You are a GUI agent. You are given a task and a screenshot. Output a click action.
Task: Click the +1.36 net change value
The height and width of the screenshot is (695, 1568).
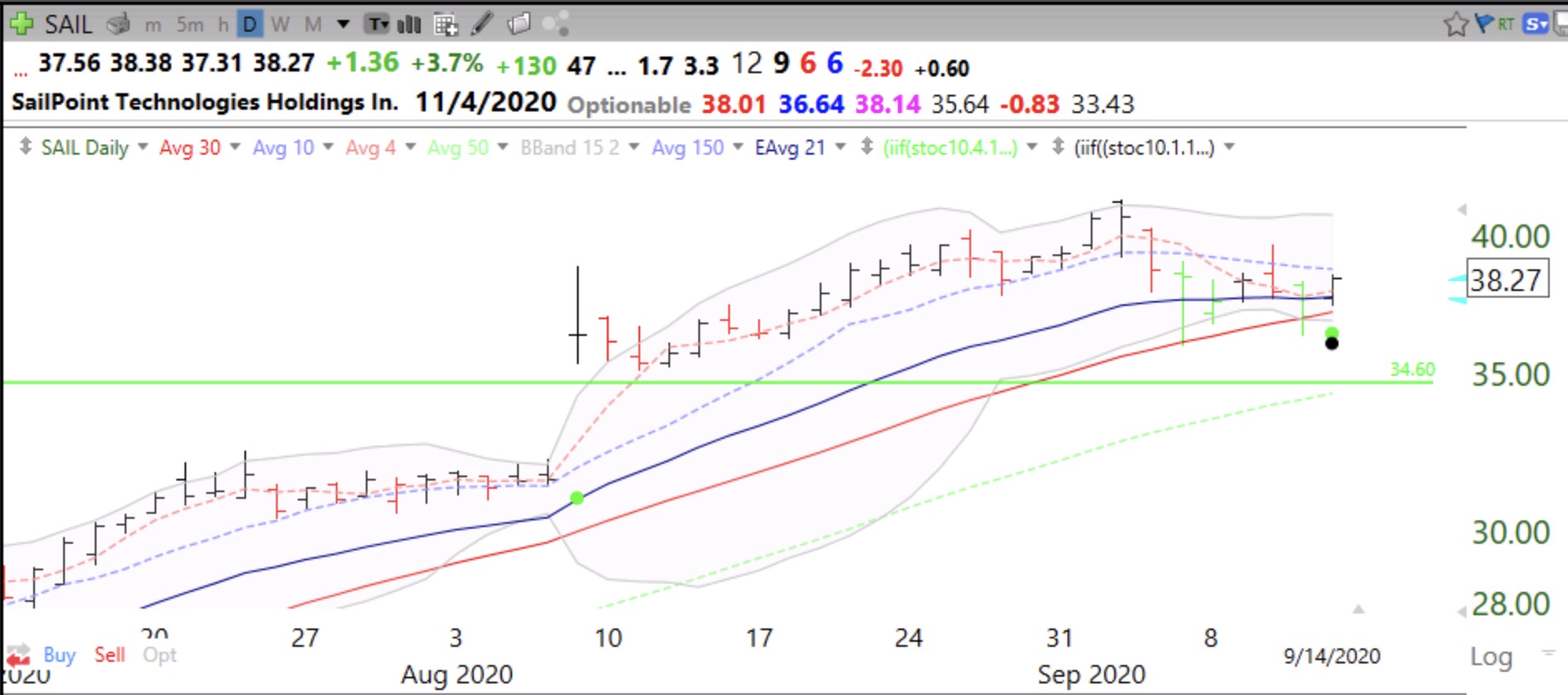point(362,63)
